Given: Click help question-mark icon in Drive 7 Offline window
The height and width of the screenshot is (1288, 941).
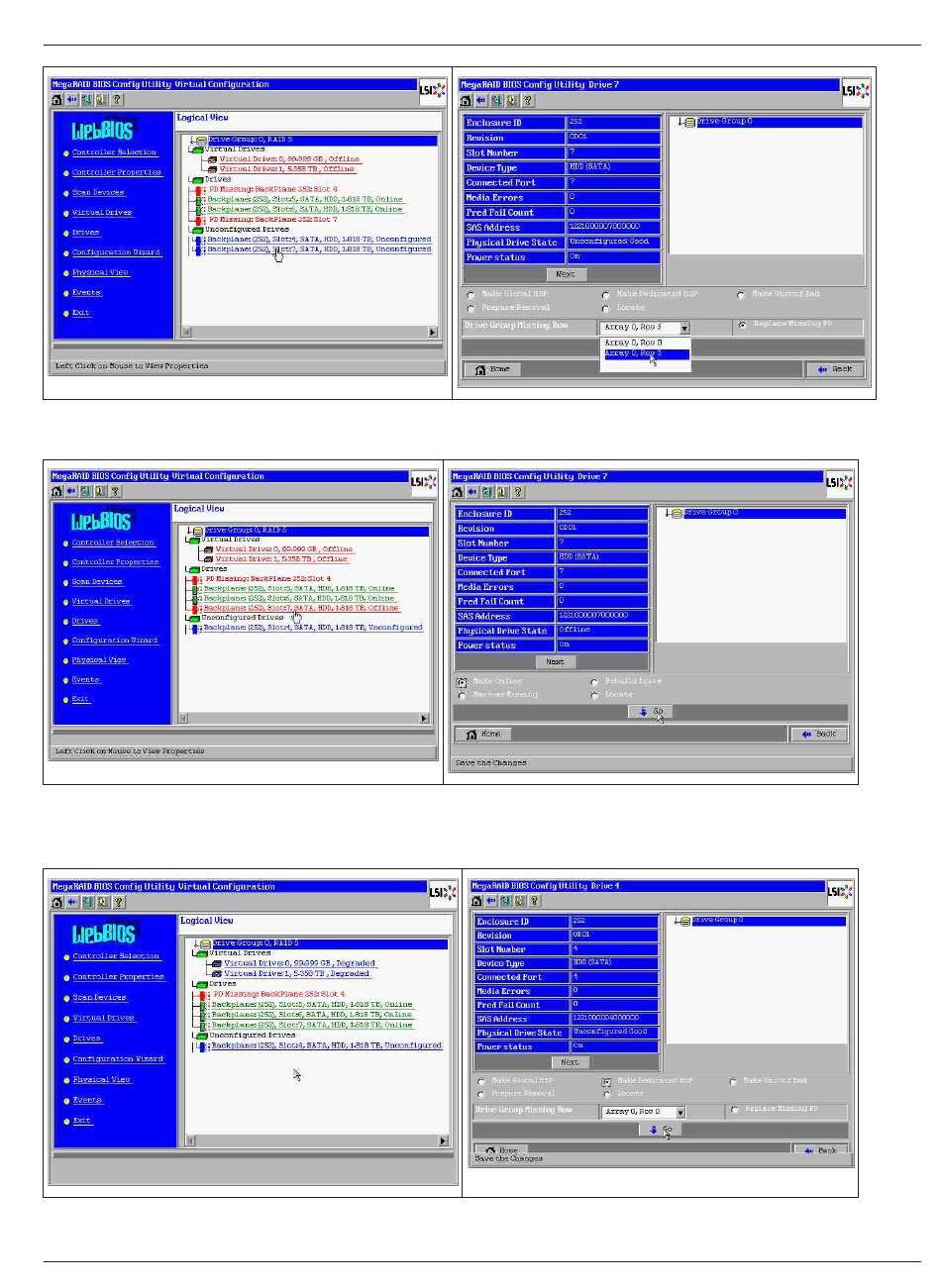Looking at the screenshot, I should coord(517,491).
